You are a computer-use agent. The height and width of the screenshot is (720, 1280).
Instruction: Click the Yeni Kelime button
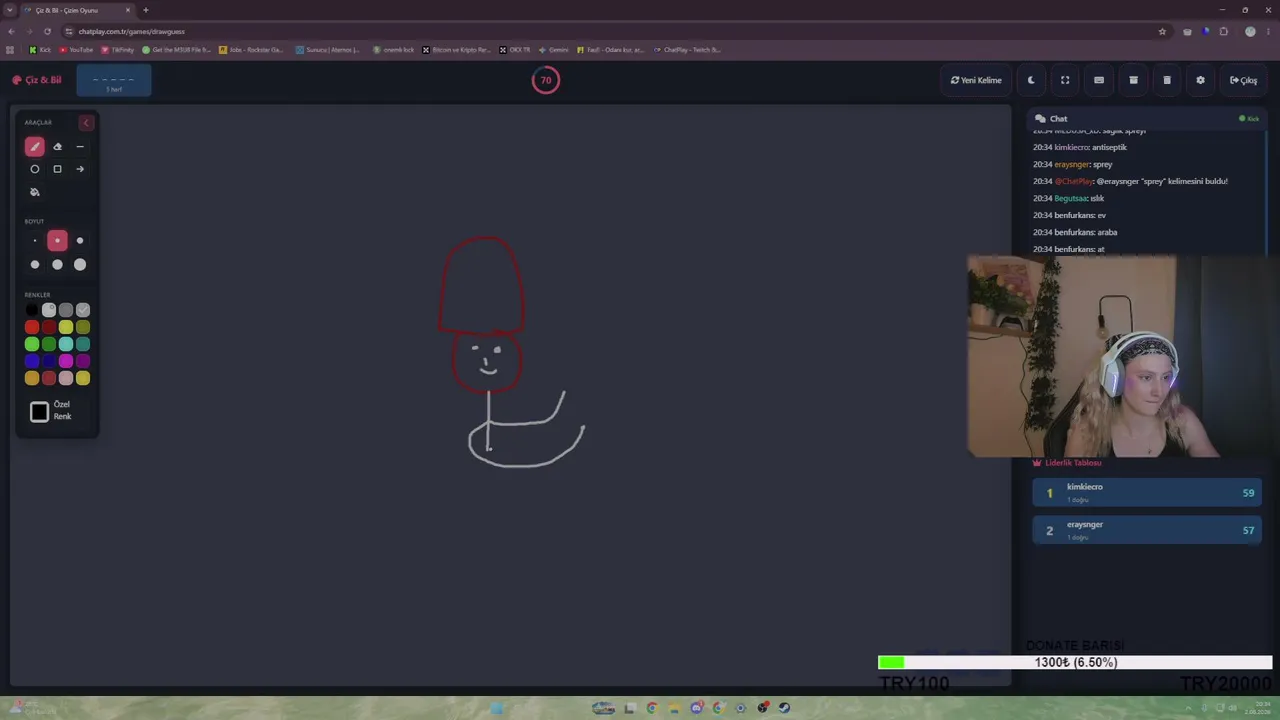point(976,80)
